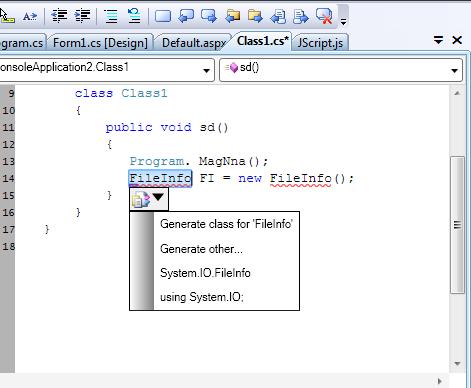This screenshot has width=471, height=388.
Task: Click the 'void' keyword on line 11
Action: coord(176,127)
